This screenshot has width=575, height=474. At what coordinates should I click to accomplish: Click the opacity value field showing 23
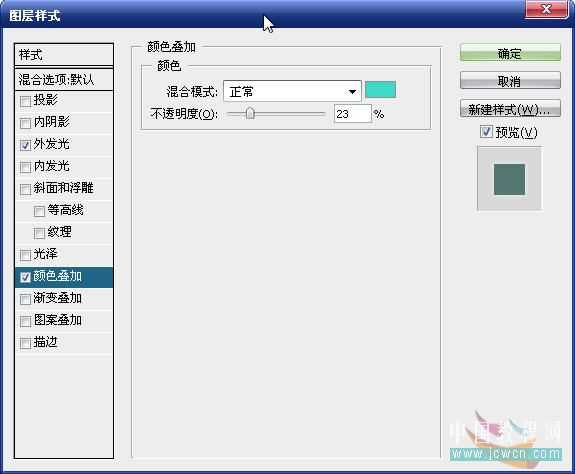click(x=352, y=114)
